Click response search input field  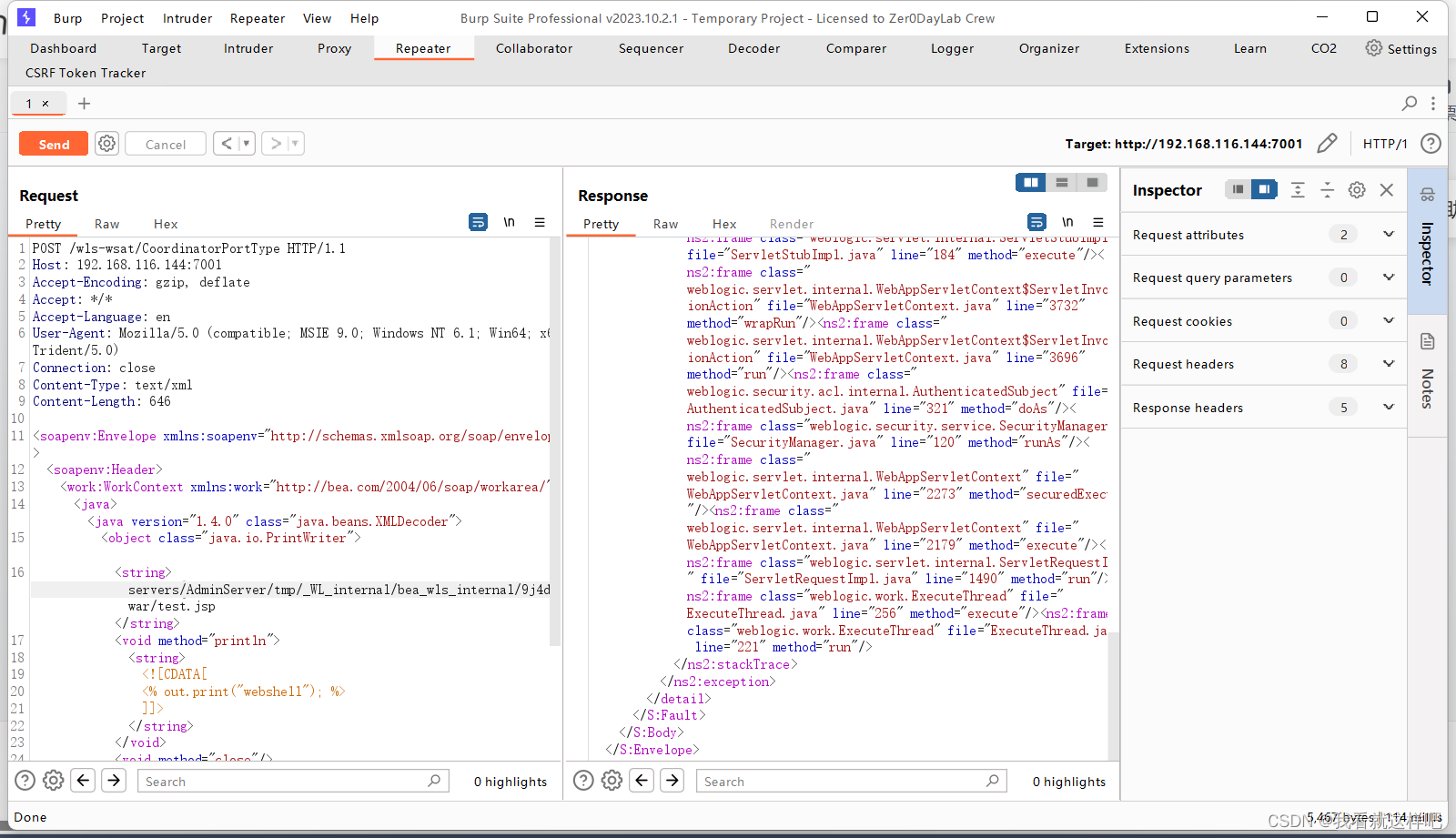coord(852,781)
